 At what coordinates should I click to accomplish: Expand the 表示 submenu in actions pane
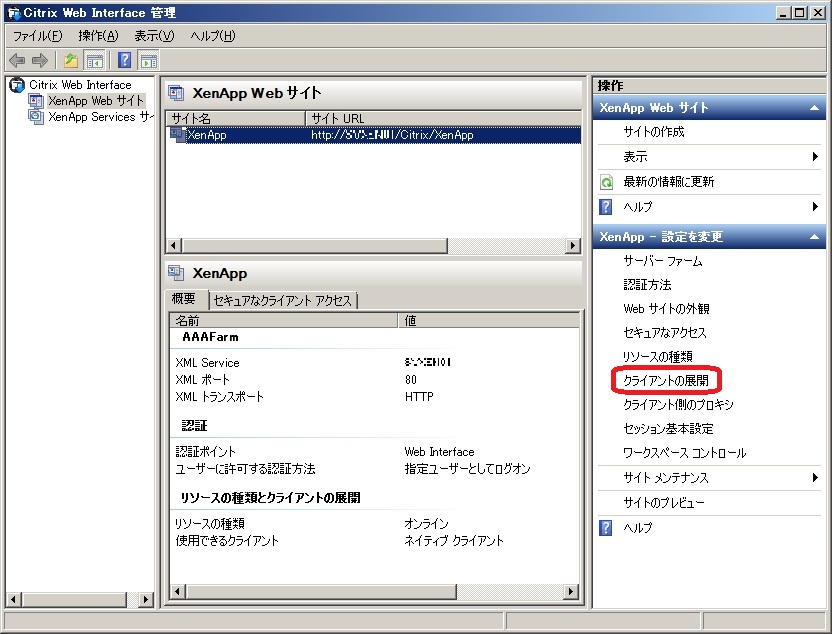coord(815,157)
